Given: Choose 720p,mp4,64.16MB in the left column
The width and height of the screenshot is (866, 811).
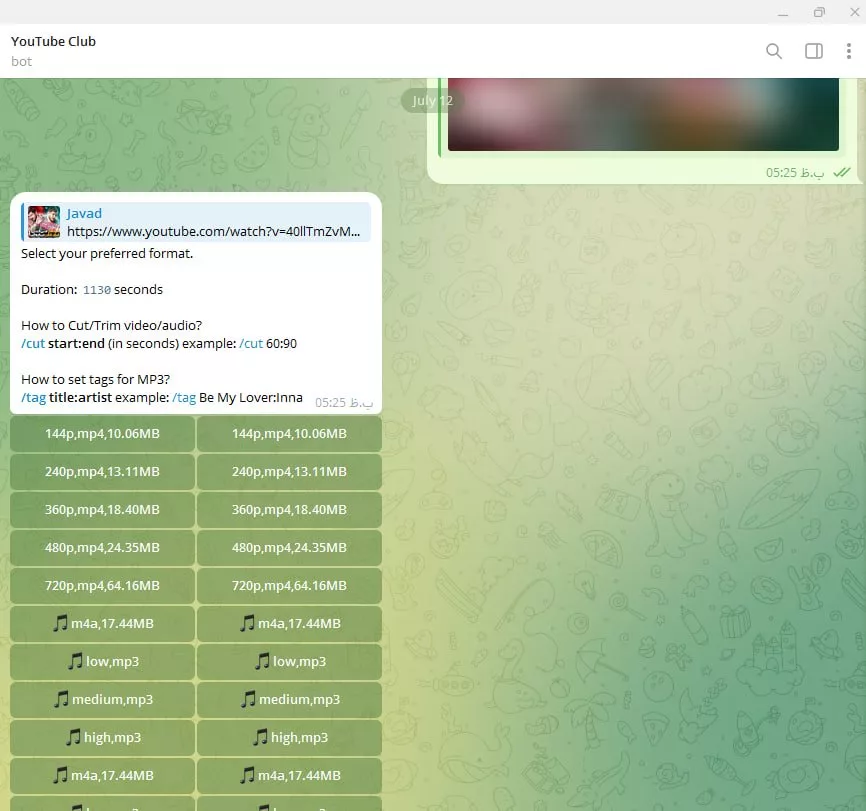Looking at the screenshot, I should 102,586.
